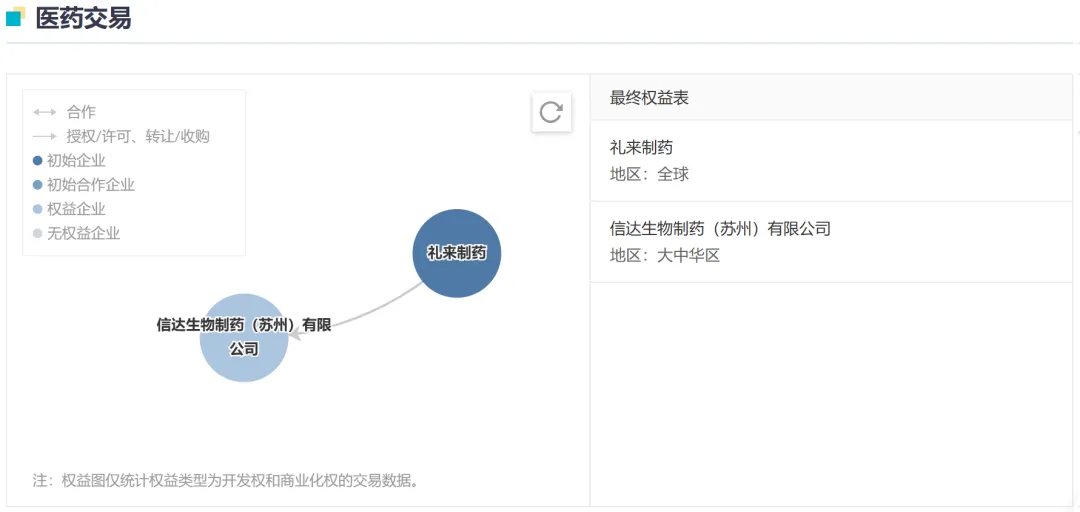This screenshot has height=512, width=1080.
Task: Toggle the 无权益企业 legend label
Action: (83, 233)
